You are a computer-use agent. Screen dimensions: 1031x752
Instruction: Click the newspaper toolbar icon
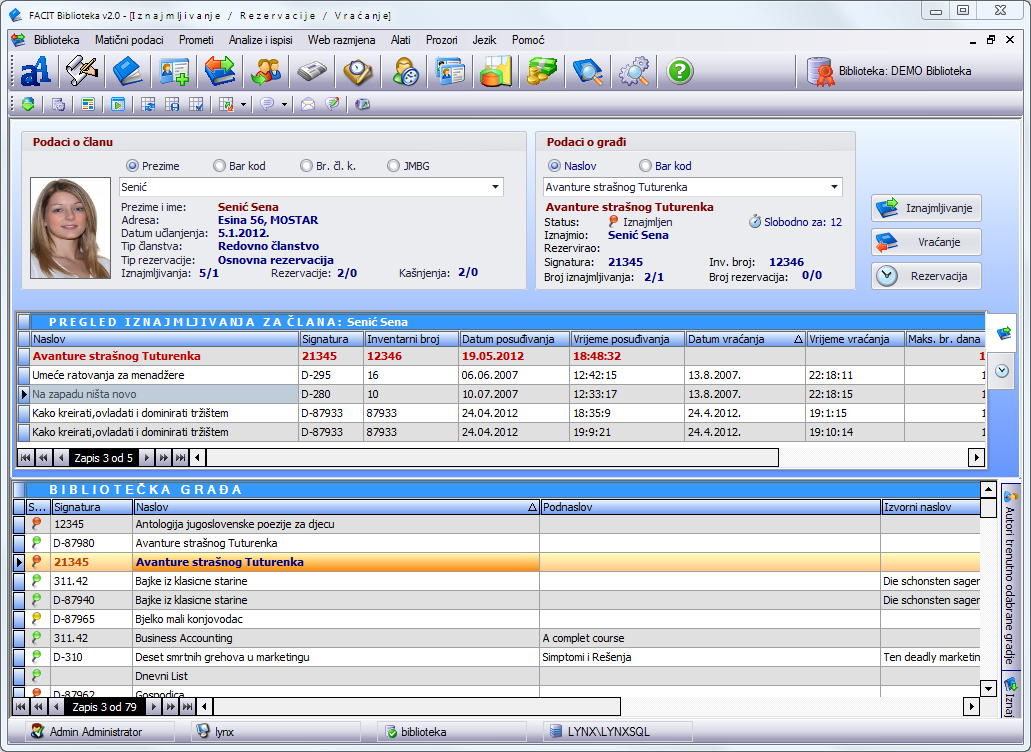(x=311, y=72)
